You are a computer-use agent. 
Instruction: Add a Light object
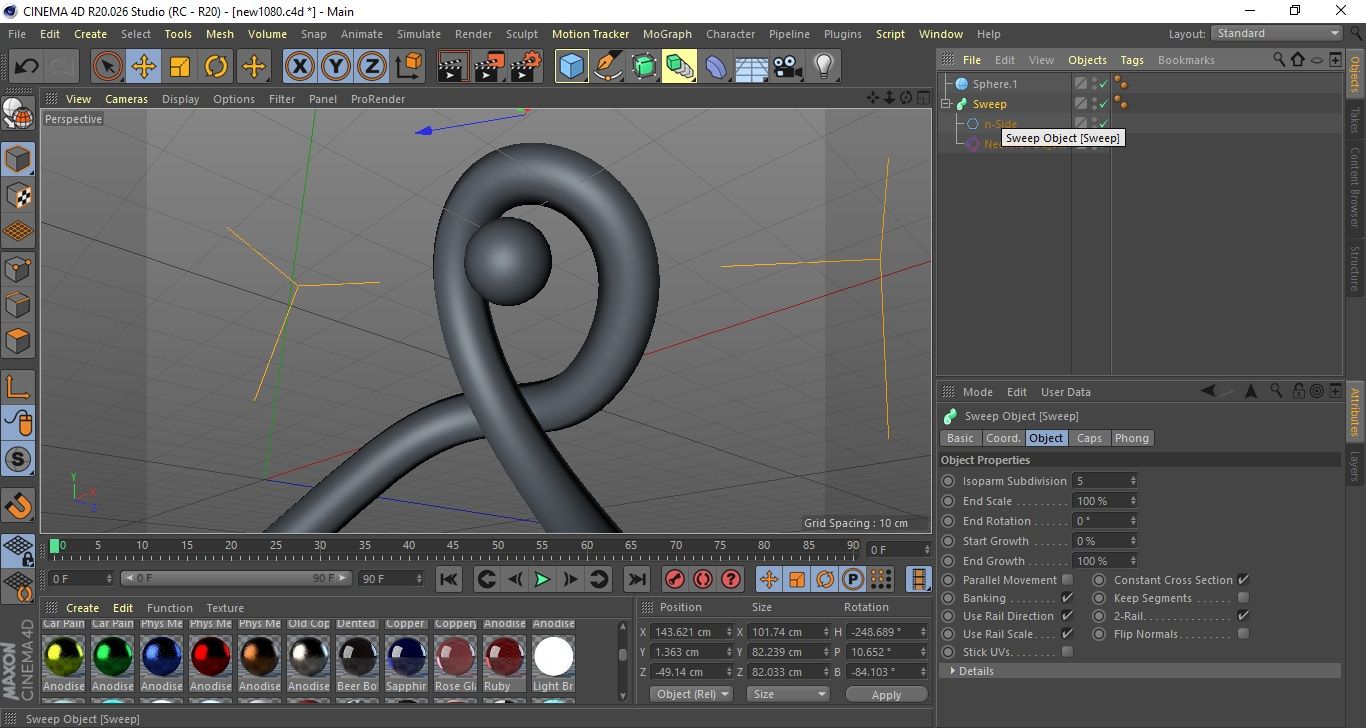[x=824, y=67]
